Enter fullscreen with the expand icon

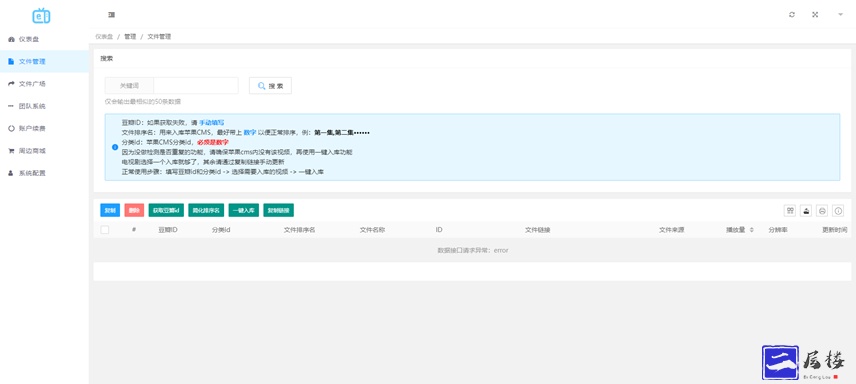(x=815, y=15)
